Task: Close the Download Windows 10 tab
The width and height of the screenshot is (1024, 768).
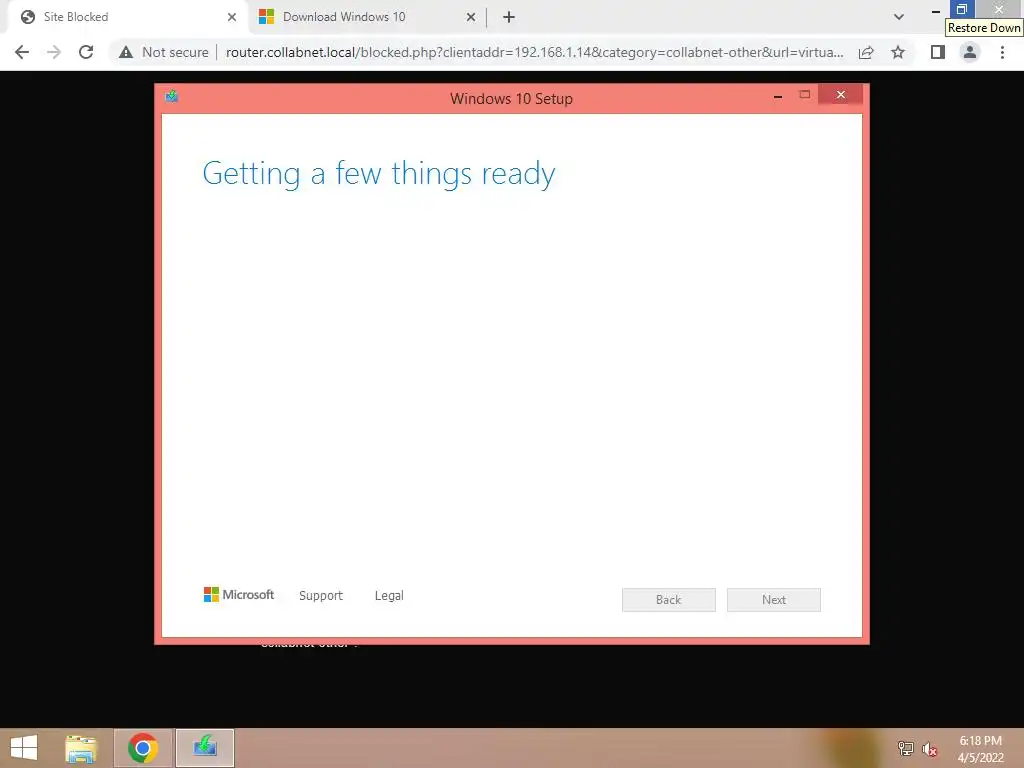Action: [x=471, y=17]
